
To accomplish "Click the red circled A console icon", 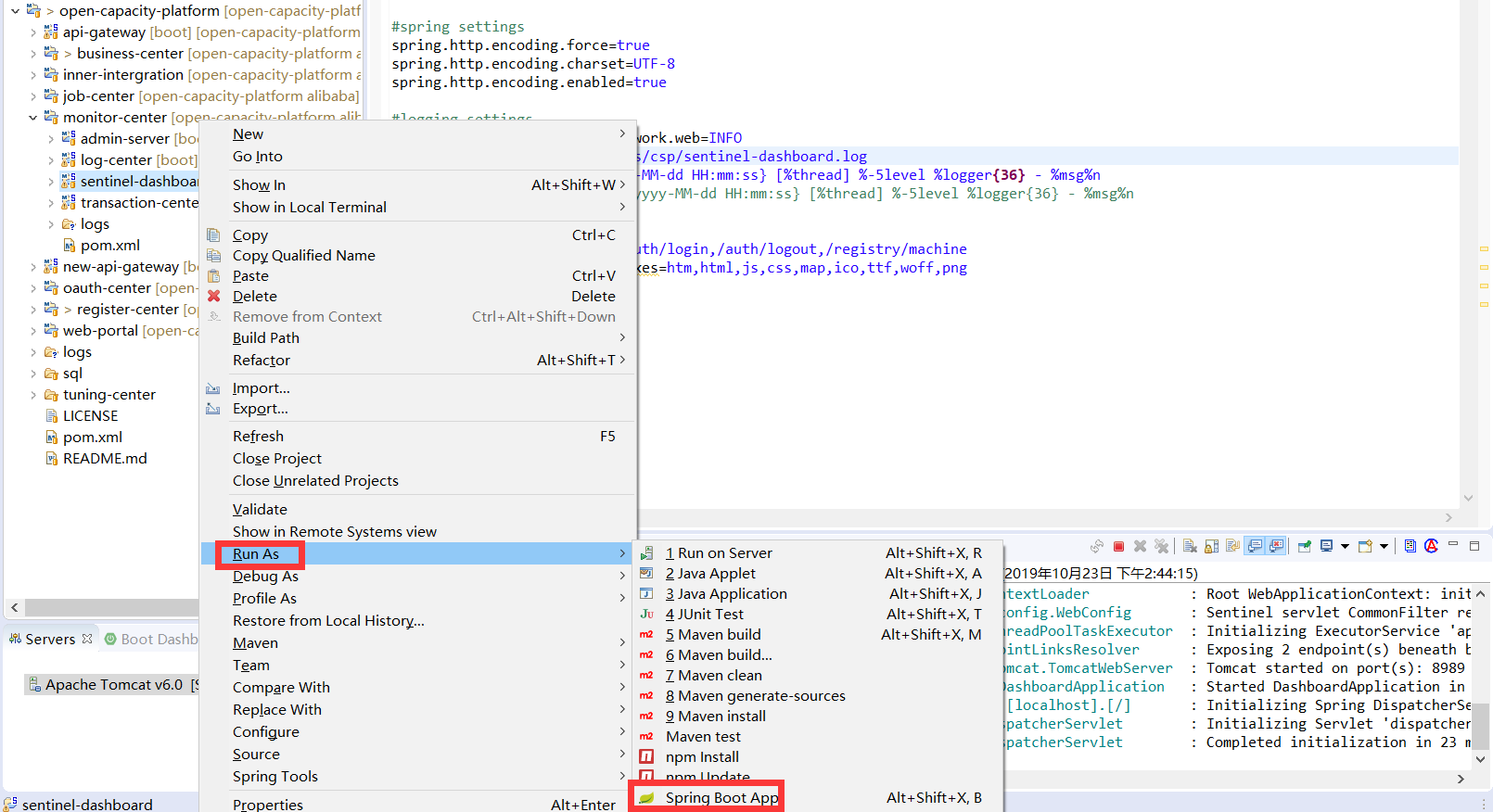I will [x=1431, y=546].
